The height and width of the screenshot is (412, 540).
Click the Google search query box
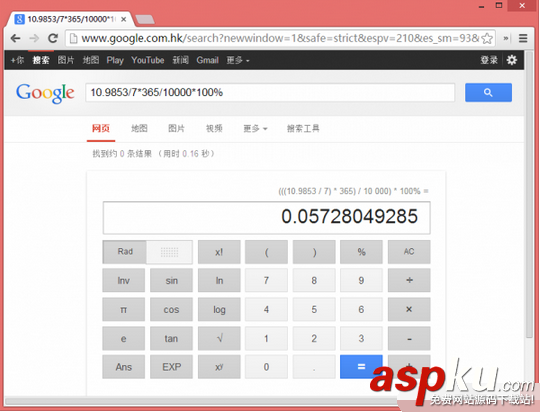coord(270,92)
